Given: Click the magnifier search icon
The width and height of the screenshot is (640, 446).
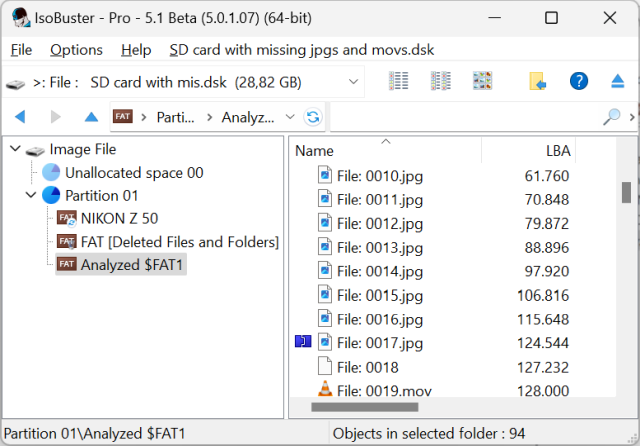Looking at the screenshot, I should (x=612, y=117).
